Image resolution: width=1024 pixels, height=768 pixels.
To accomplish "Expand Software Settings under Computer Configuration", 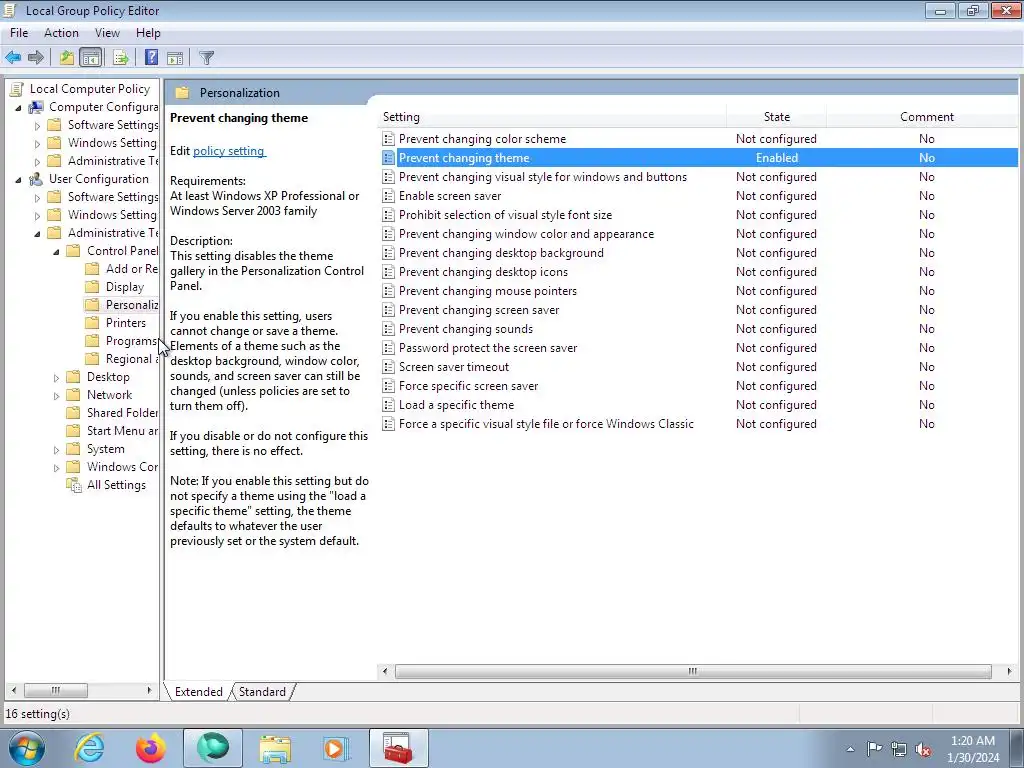I will point(37,125).
